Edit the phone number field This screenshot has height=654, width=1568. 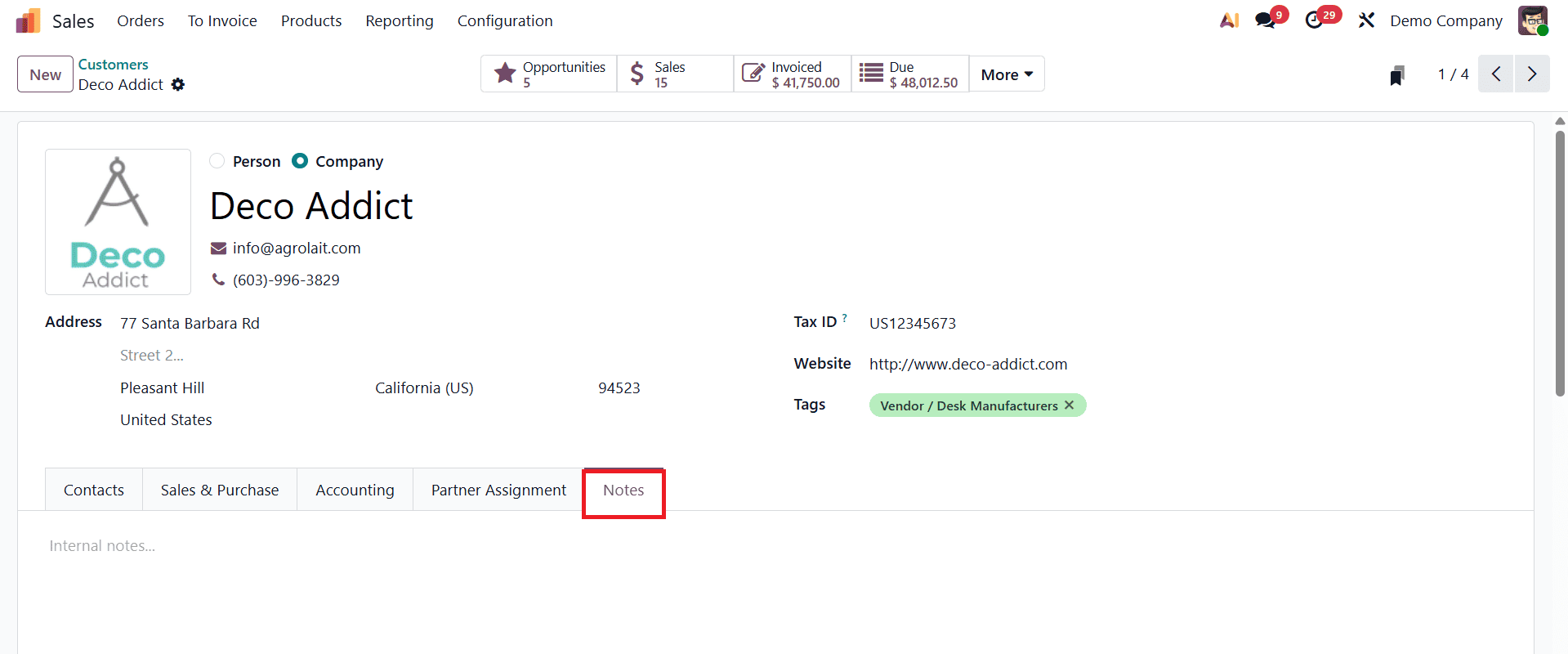286,280
